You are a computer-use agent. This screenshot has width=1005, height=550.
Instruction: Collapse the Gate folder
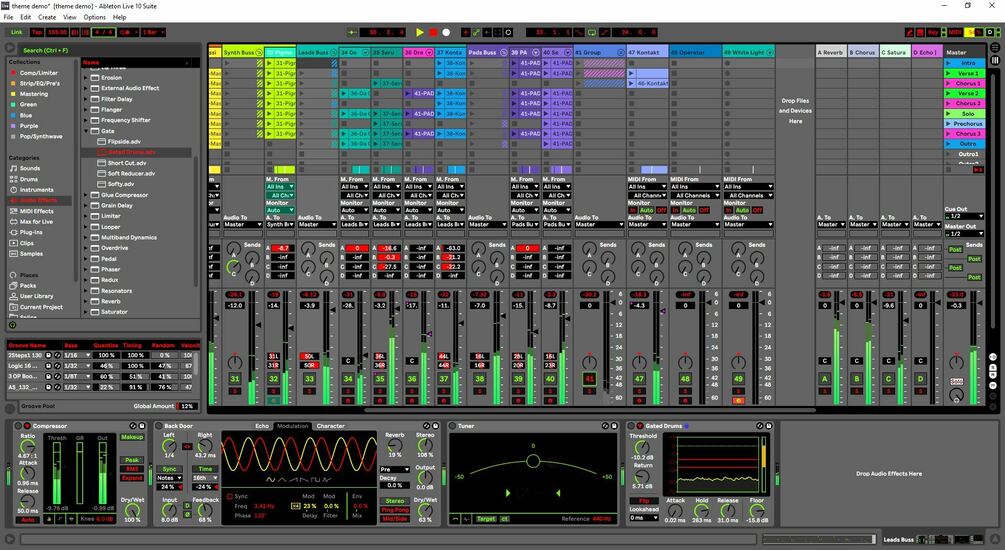tap(86, 131)
